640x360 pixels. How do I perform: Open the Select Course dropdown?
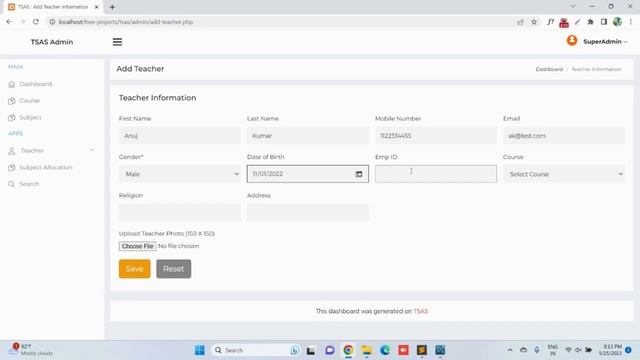point(564,174)
